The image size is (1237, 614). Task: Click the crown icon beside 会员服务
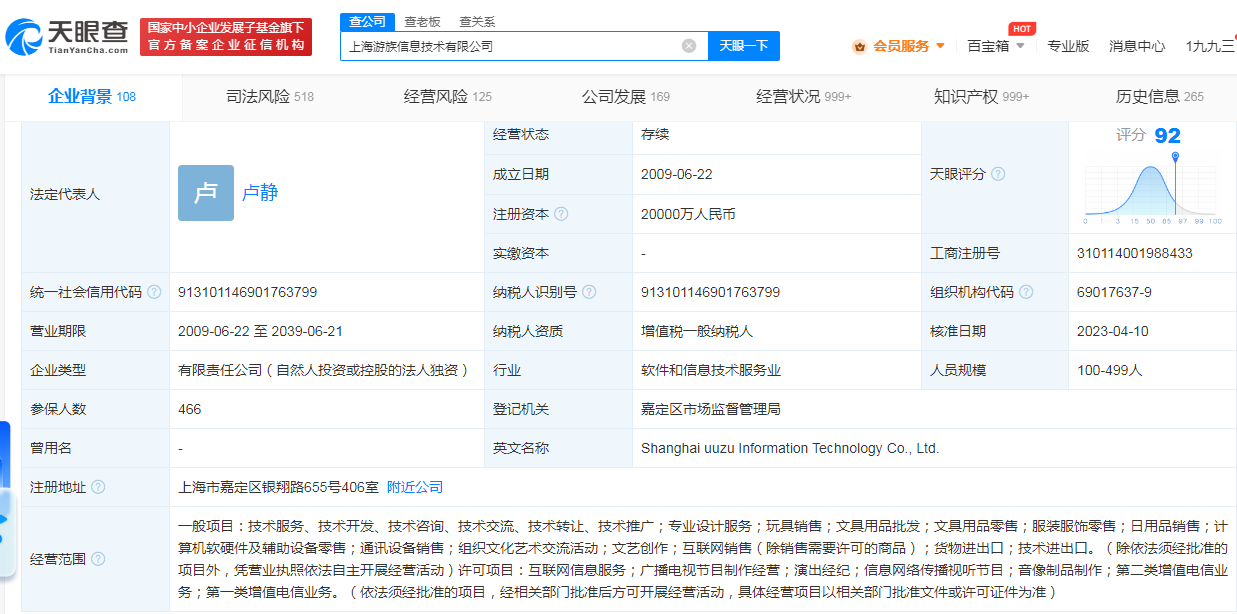pyautogui.click(x=859, y=46)
